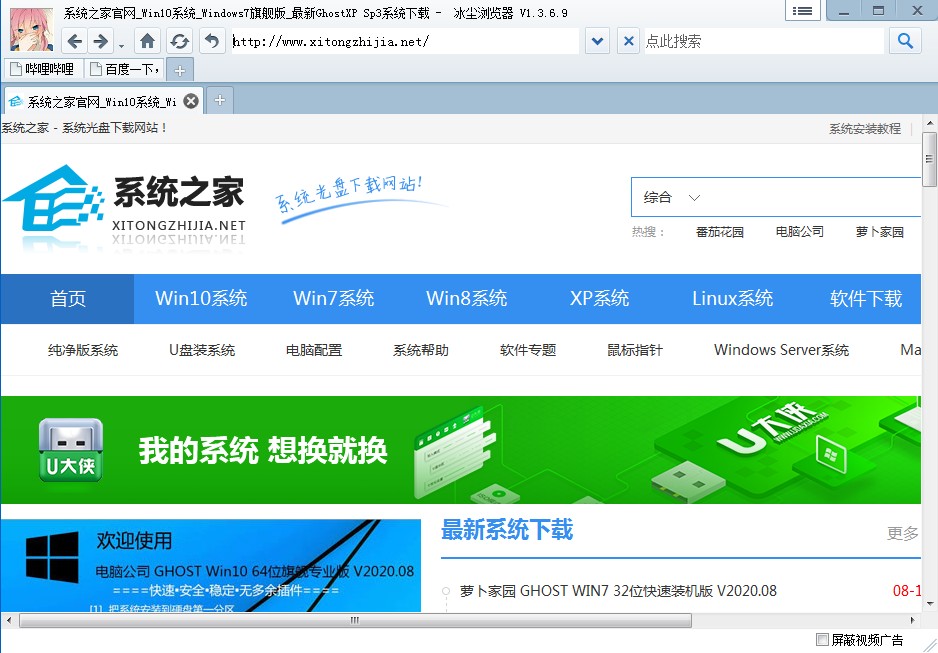Add a bookmark with the bookmarks bar plus button
The height and width of the screenshot is (653, 938).
[179, 71]
